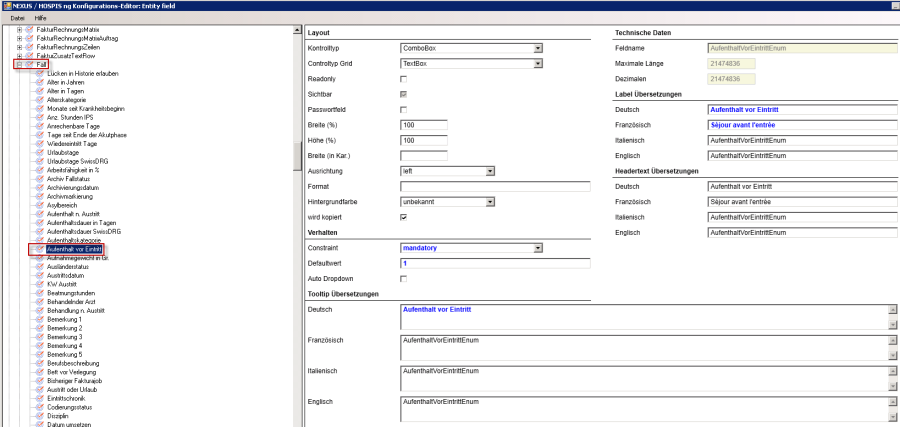Viewport: 900px width, 427px height.
Task: Click the icon beside Alter in Jahren
Action: pos(40,82)
